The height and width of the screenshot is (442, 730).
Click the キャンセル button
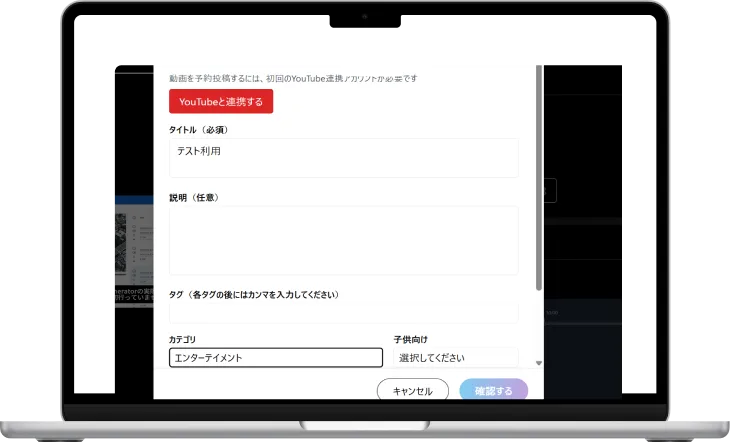point(412,390)
